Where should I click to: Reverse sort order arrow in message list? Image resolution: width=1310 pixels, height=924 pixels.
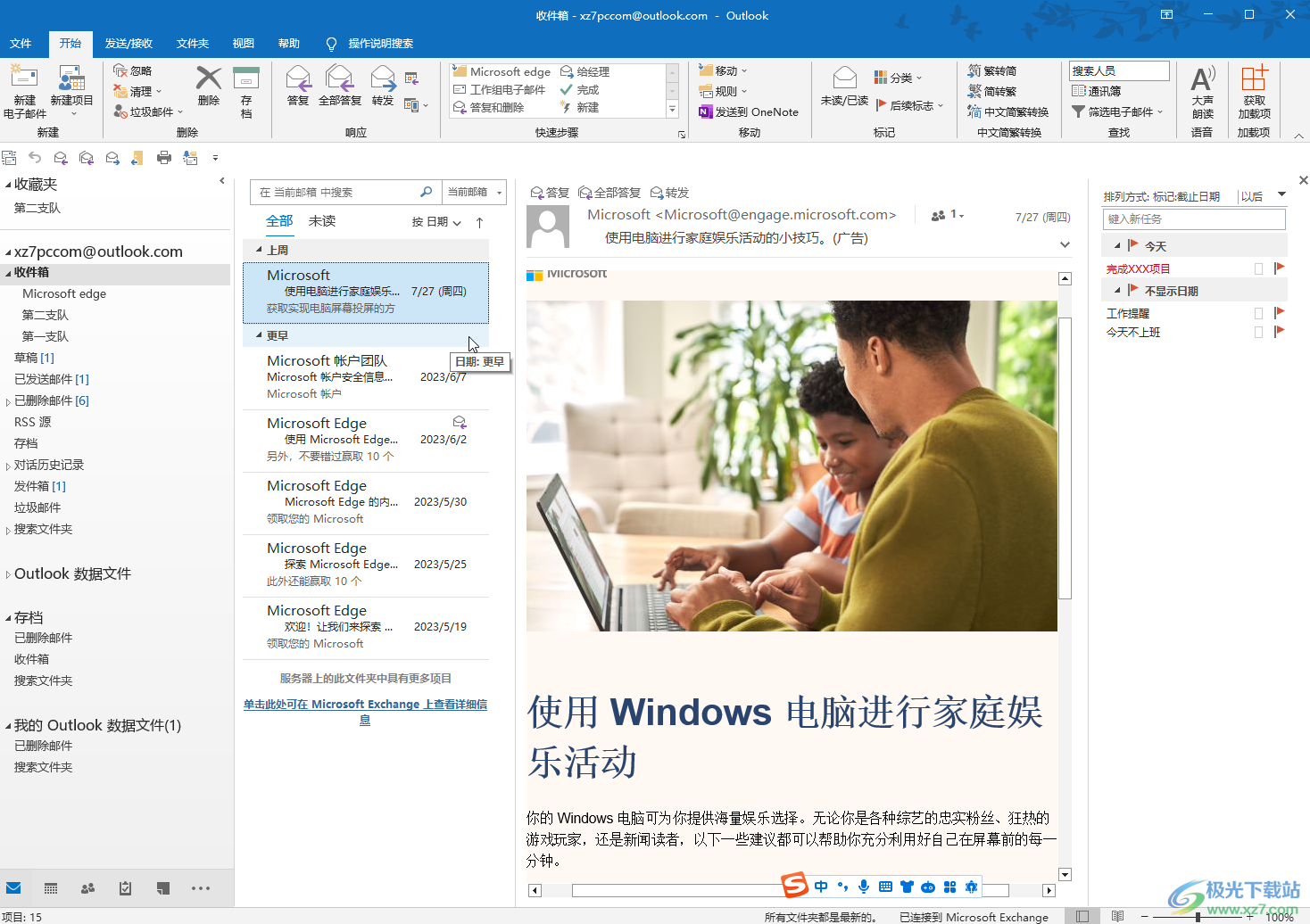pyautogui.click(x=479, y=222)
